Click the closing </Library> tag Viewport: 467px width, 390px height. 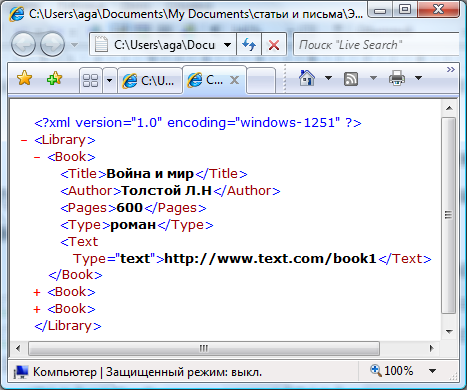68,326
